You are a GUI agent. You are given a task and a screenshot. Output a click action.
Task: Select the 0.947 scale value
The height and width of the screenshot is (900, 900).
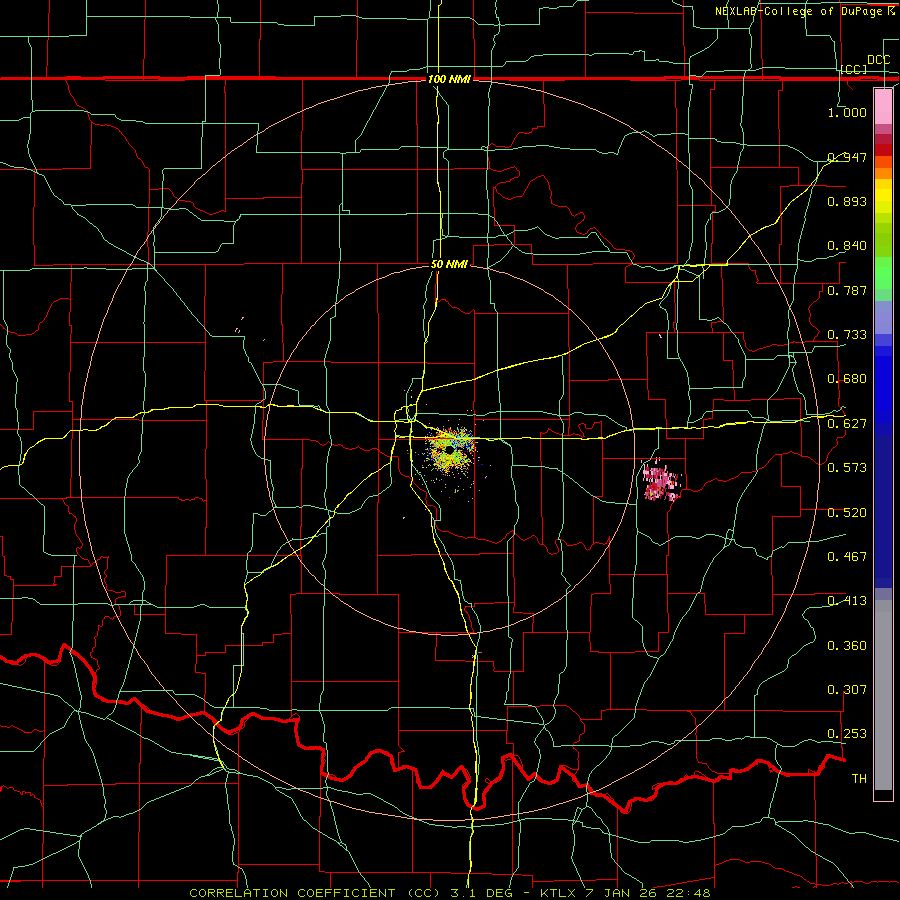[847, 157]
